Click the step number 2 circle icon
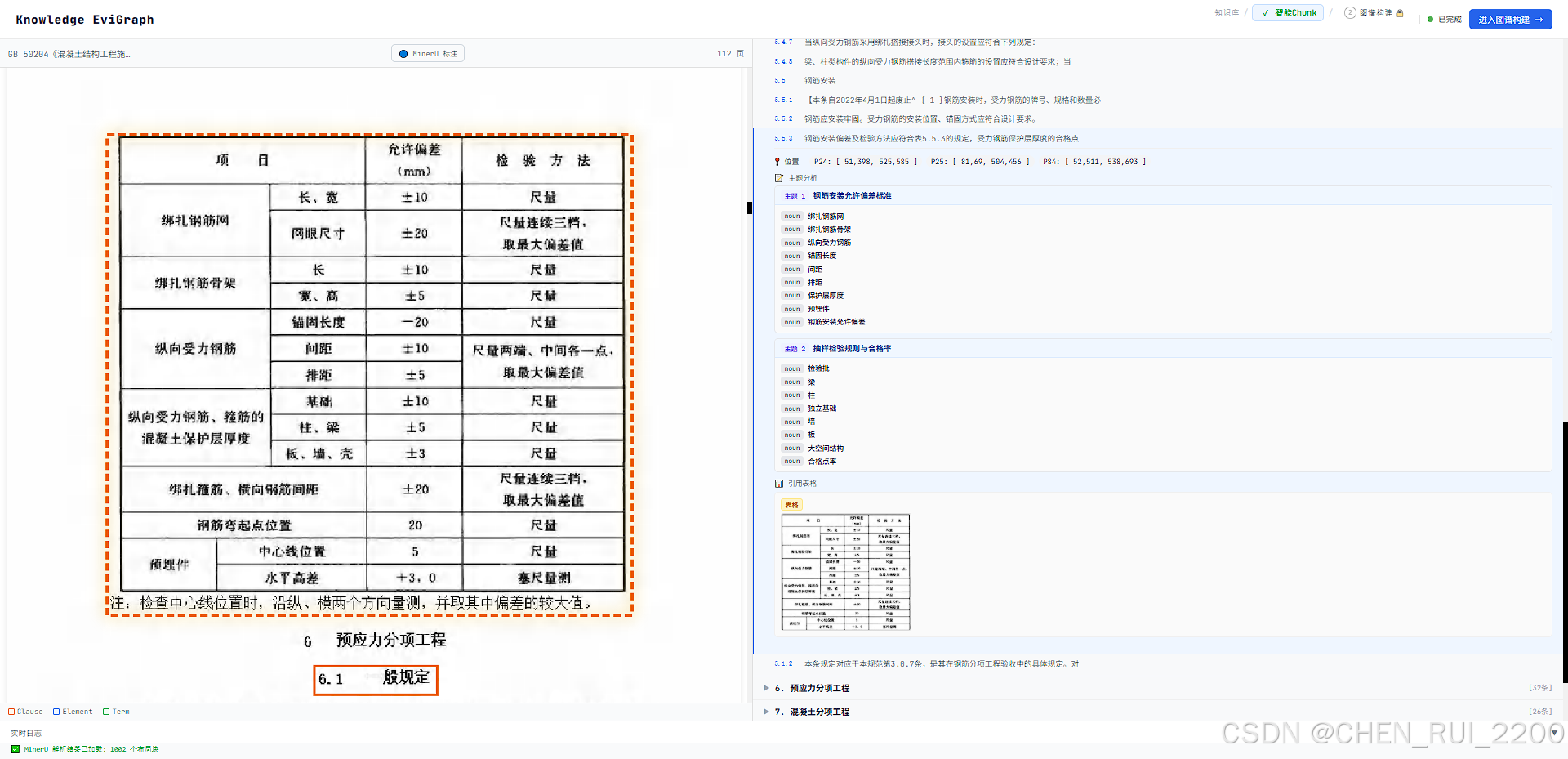The image size is (1568, 759). tap(1350, 13)
